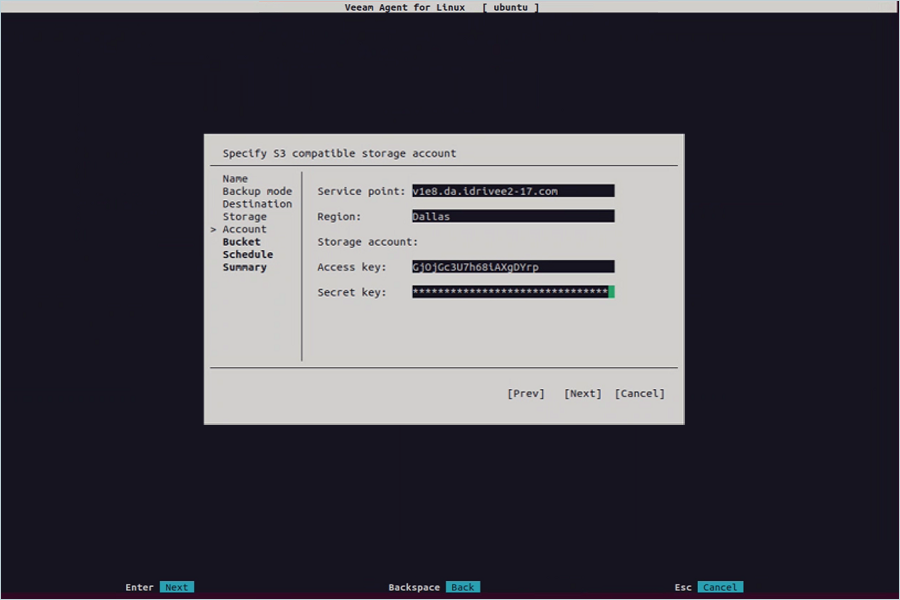The width and height of the screenshot is (900, 600).
Task: Click the 'Access key:' label
Action: (x=352, y=267)
